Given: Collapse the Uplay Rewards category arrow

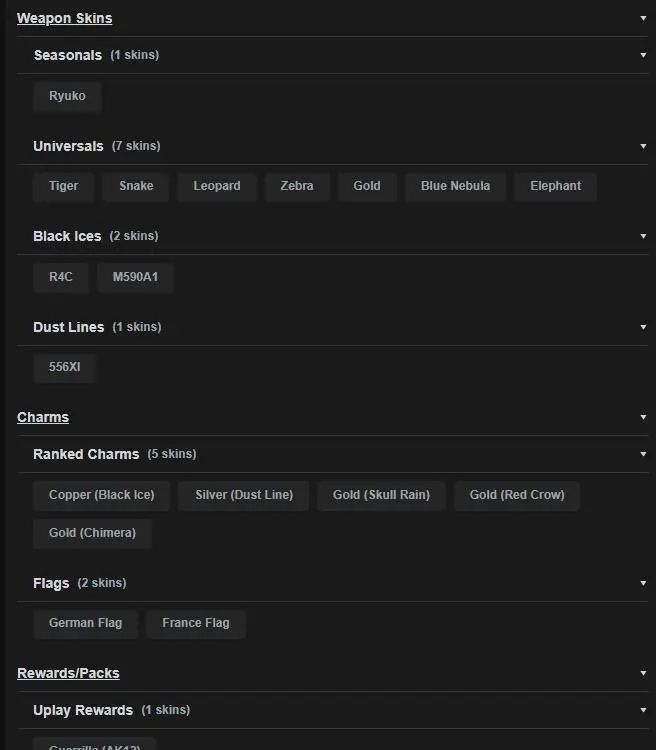Looking at the screenshot, I should coord(643,710).
